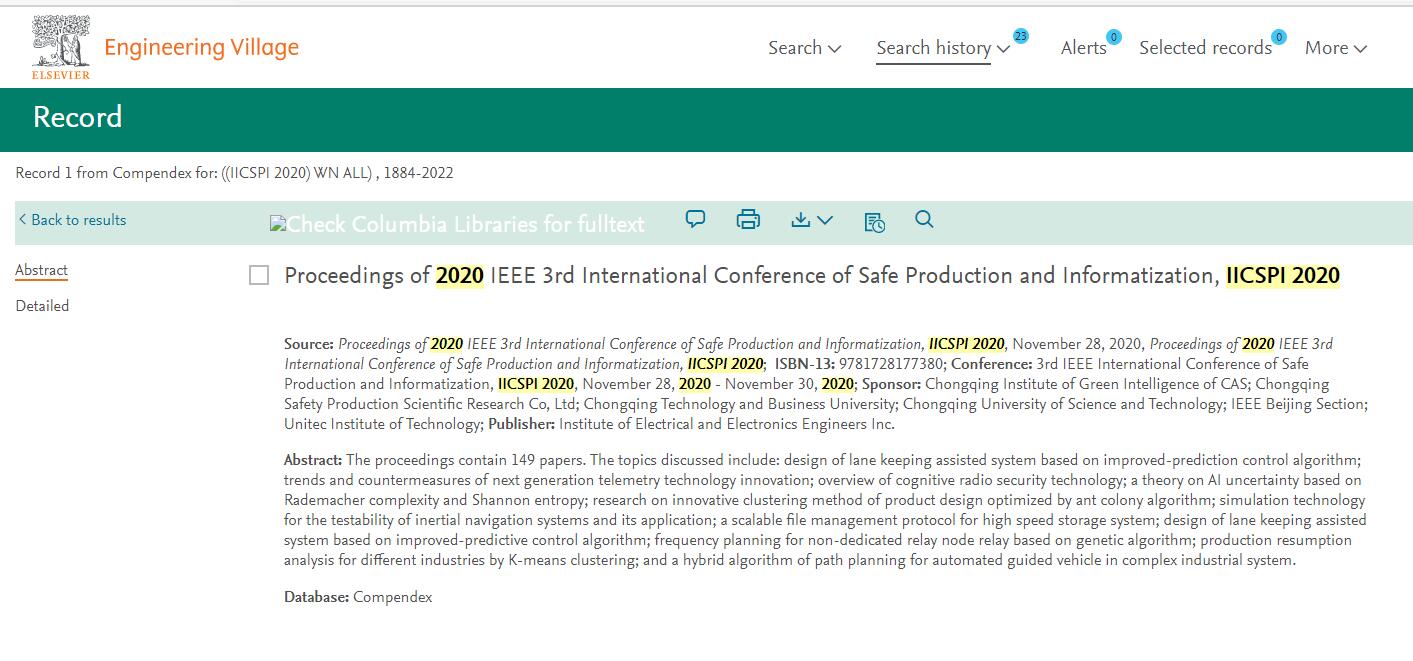Download the record via the download icon
This screenshot has width=1413, height=661.
pos(802,219)
